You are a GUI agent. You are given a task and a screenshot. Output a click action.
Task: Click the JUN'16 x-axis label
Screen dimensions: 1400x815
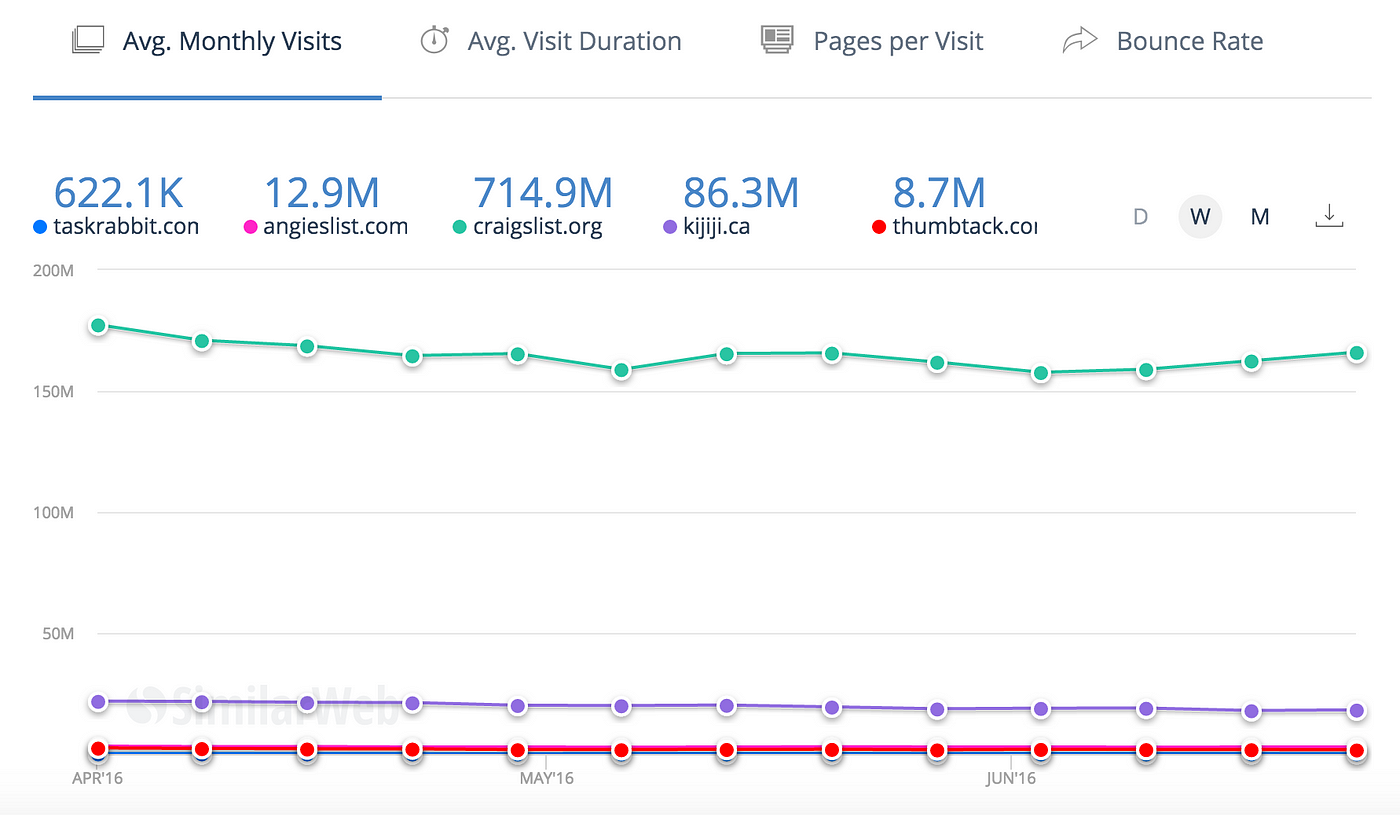tap(1011, 778)
